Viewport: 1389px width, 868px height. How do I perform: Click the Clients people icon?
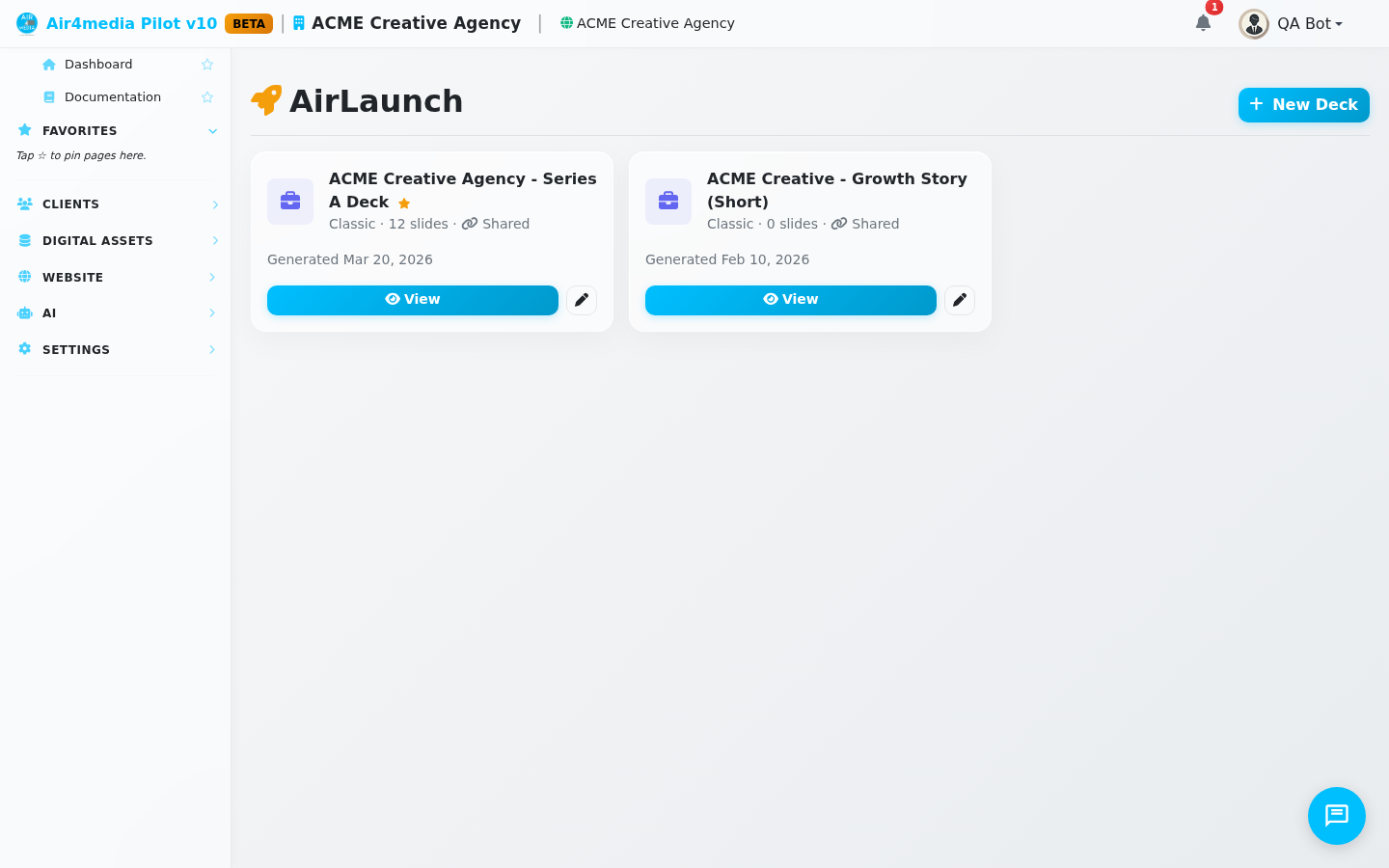coord(25,203)
